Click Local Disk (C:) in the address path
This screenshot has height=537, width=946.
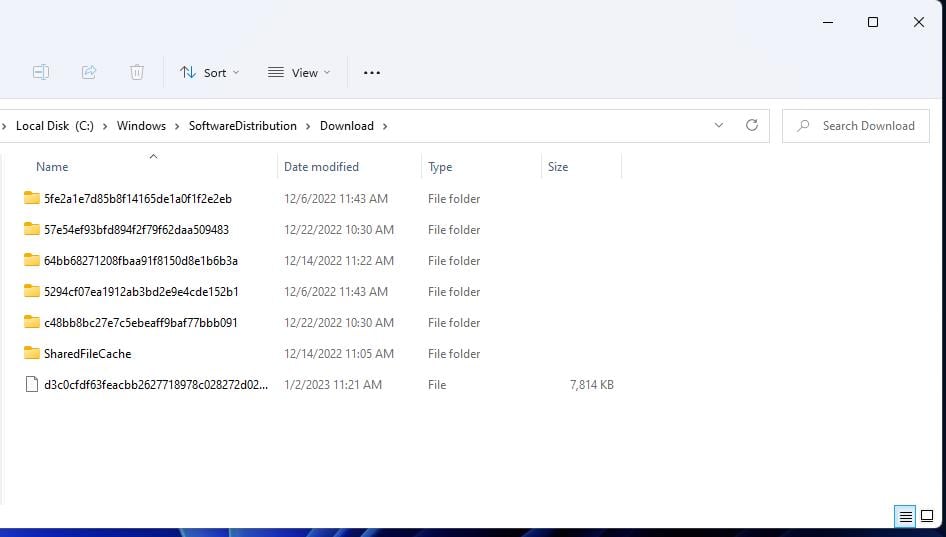point(54,126)
